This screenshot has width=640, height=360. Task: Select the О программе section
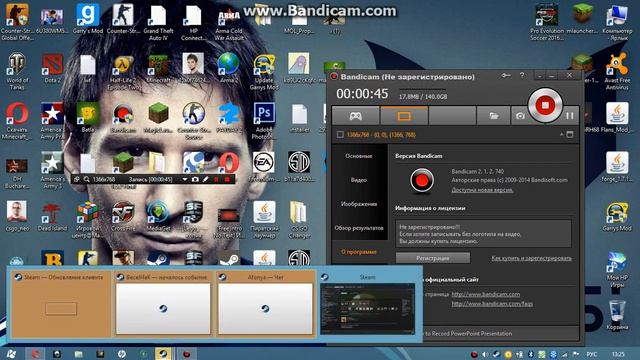click(x=359, y=252)
